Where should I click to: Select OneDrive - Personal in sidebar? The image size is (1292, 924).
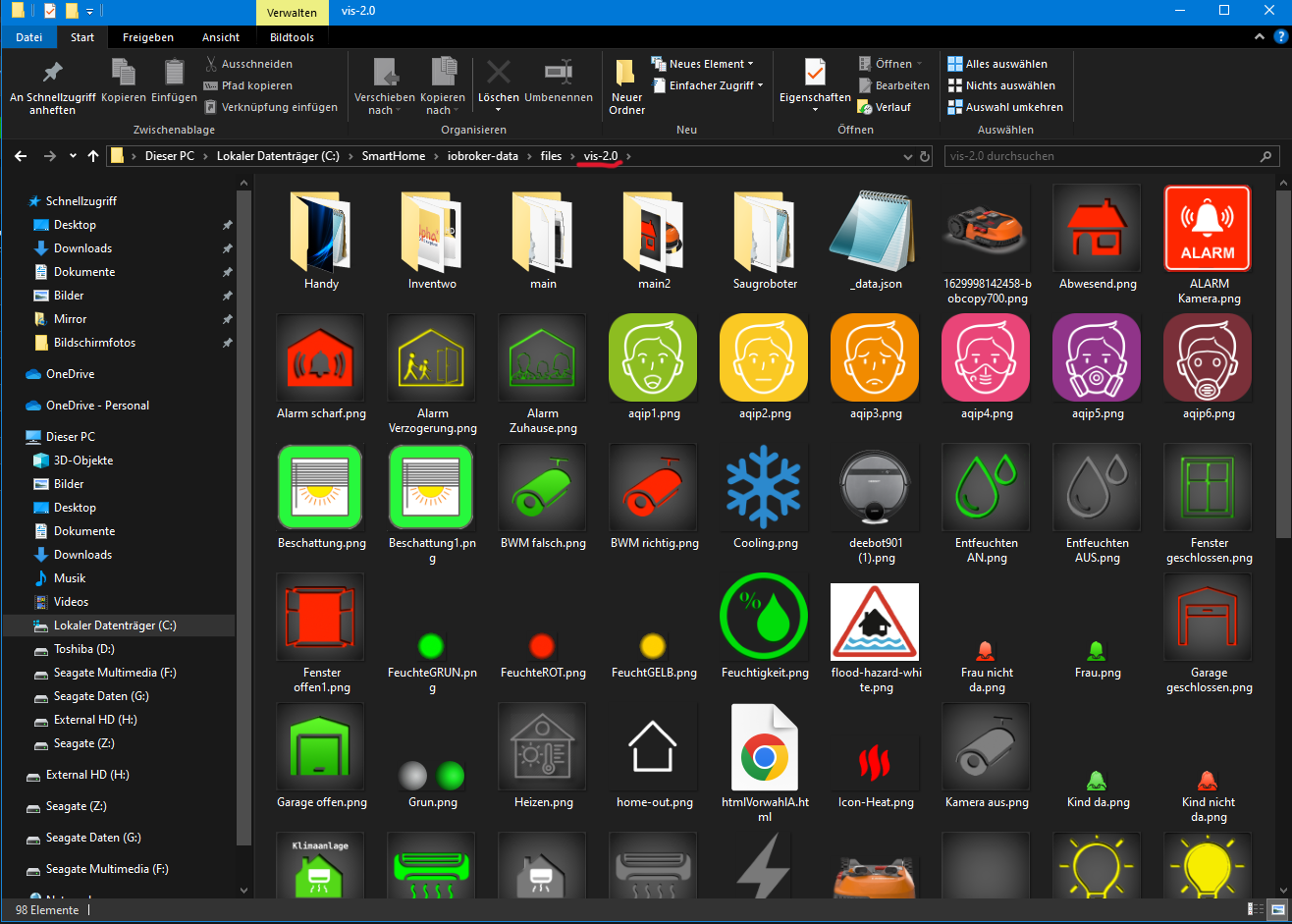(x=97, y=406)
